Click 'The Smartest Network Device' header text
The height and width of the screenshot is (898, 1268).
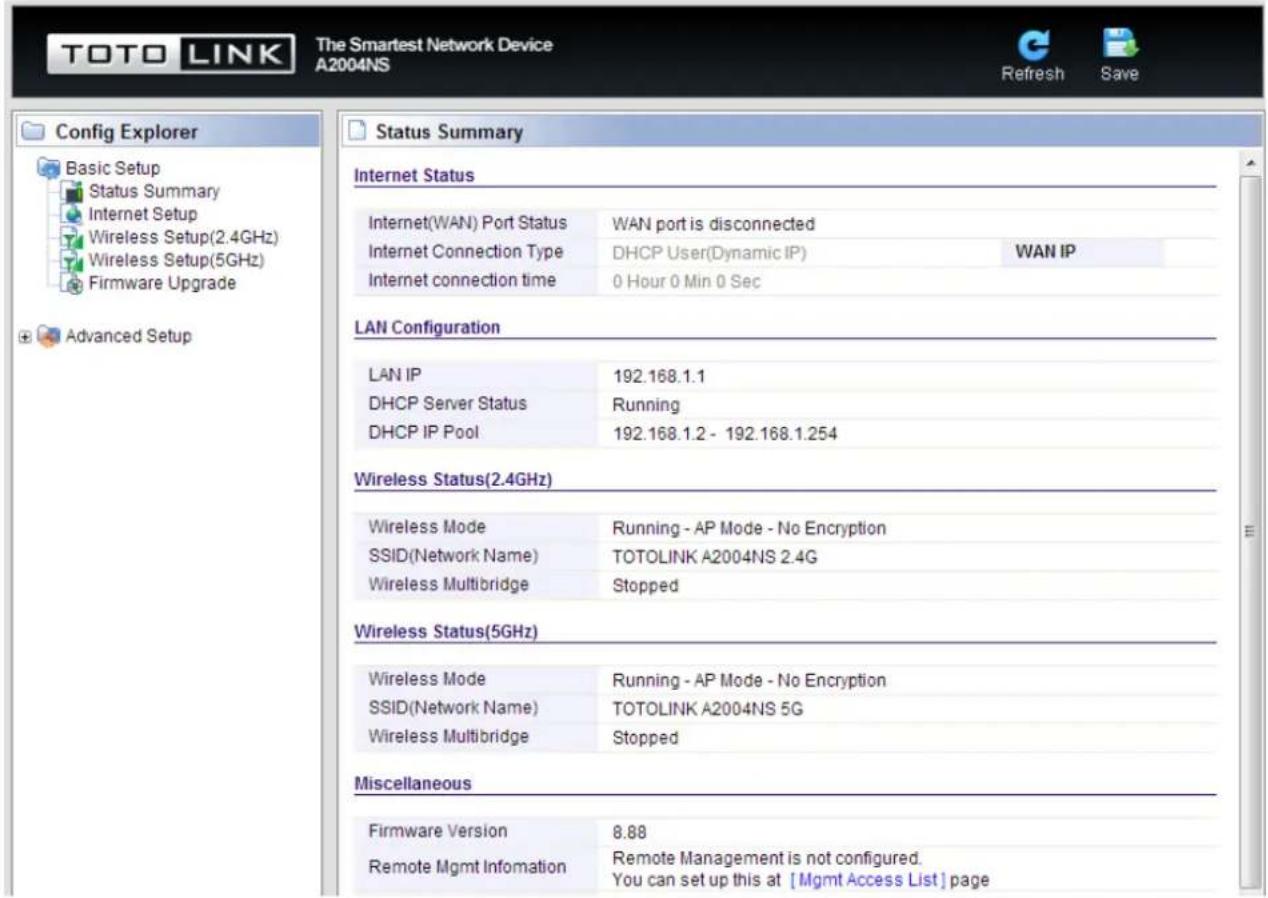pos(434,45)
